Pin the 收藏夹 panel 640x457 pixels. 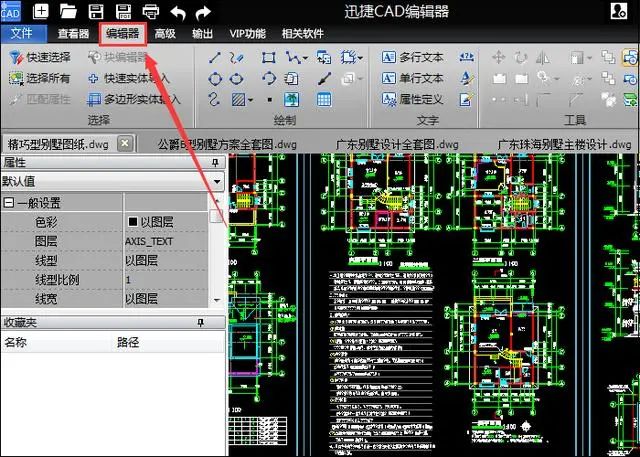point(200,323)
